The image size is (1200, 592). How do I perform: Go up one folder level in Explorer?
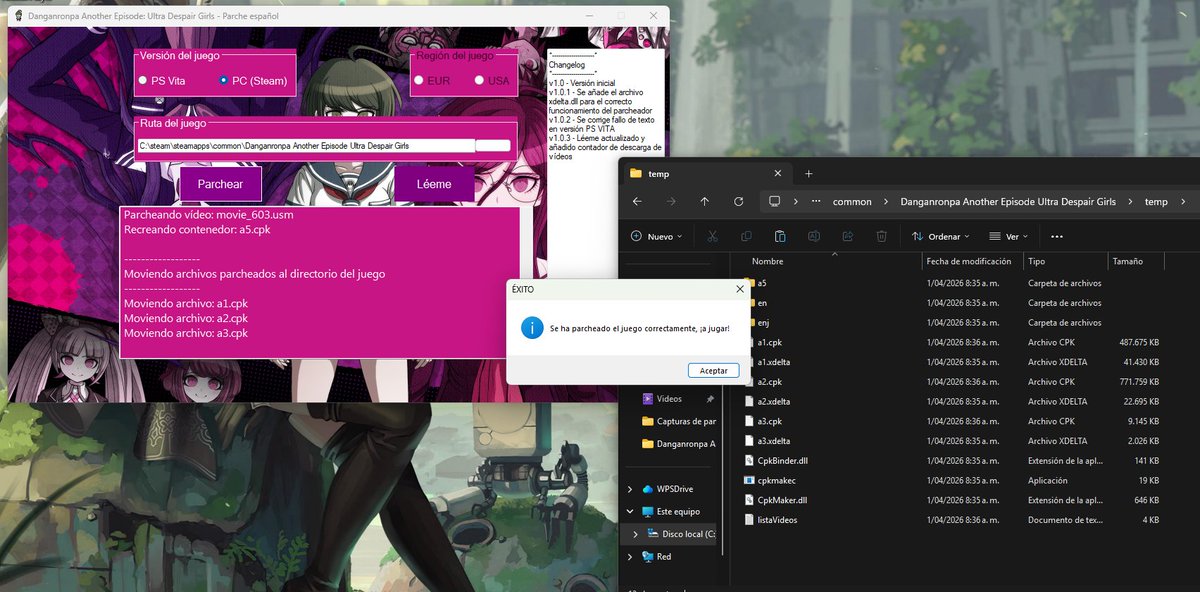pyautogui.click(x=705, y=201)
